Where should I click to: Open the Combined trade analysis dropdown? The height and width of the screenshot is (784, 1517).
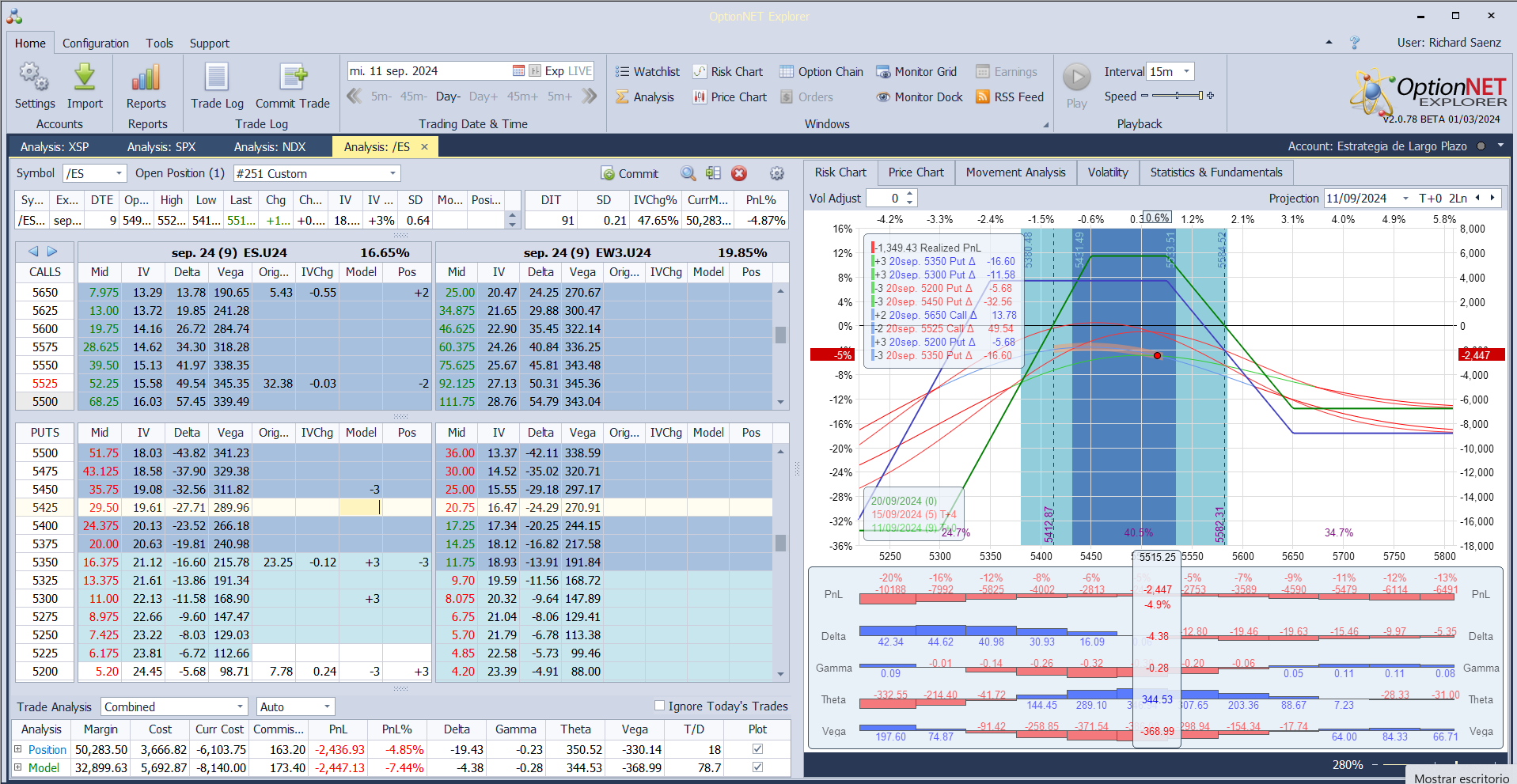pyautogui.click(x=241, y=706)
